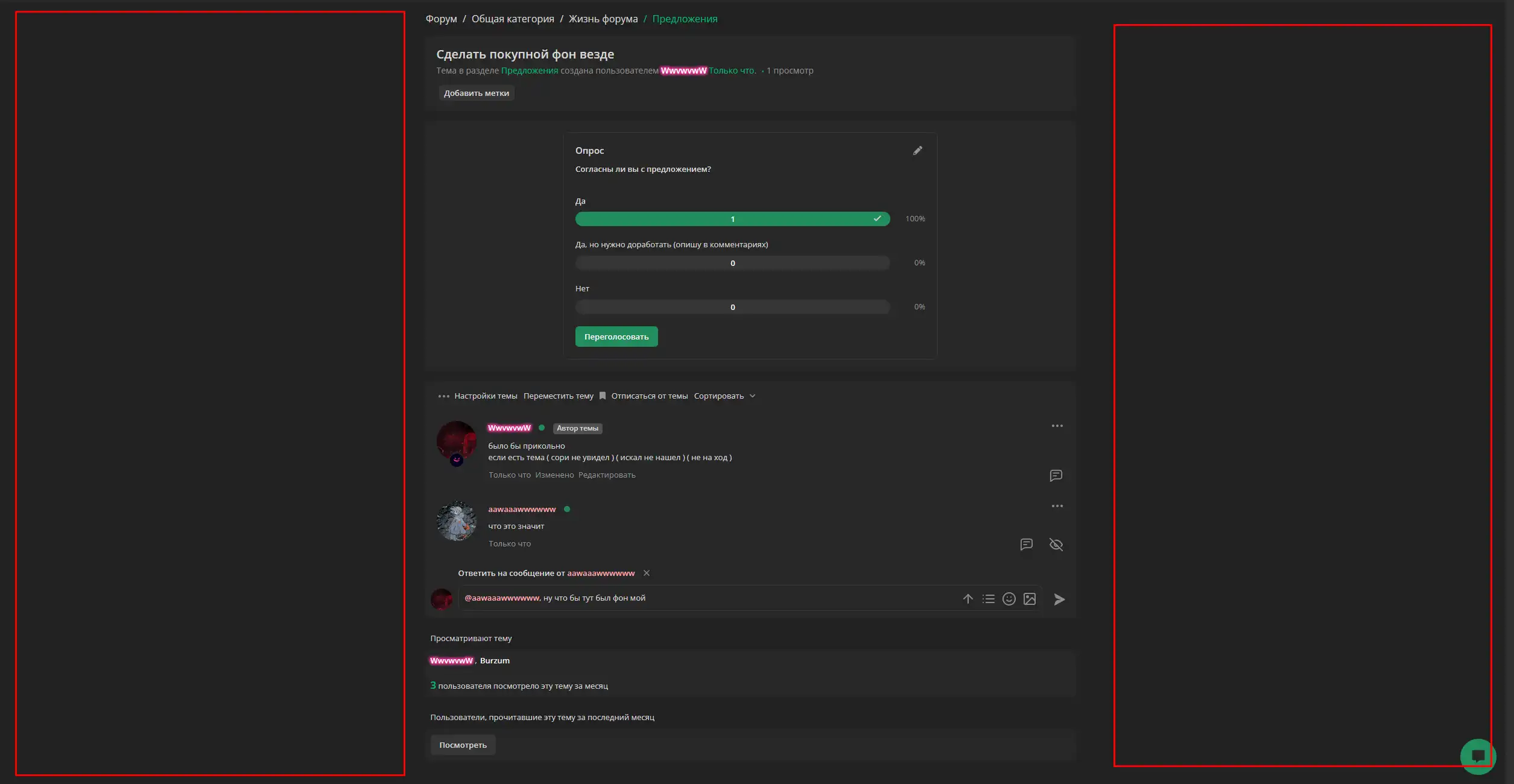Click the reply icon on WwwwwwW's post
Screen dimensions: 1514x784
pyautogui.click(x=1056, y=476)
